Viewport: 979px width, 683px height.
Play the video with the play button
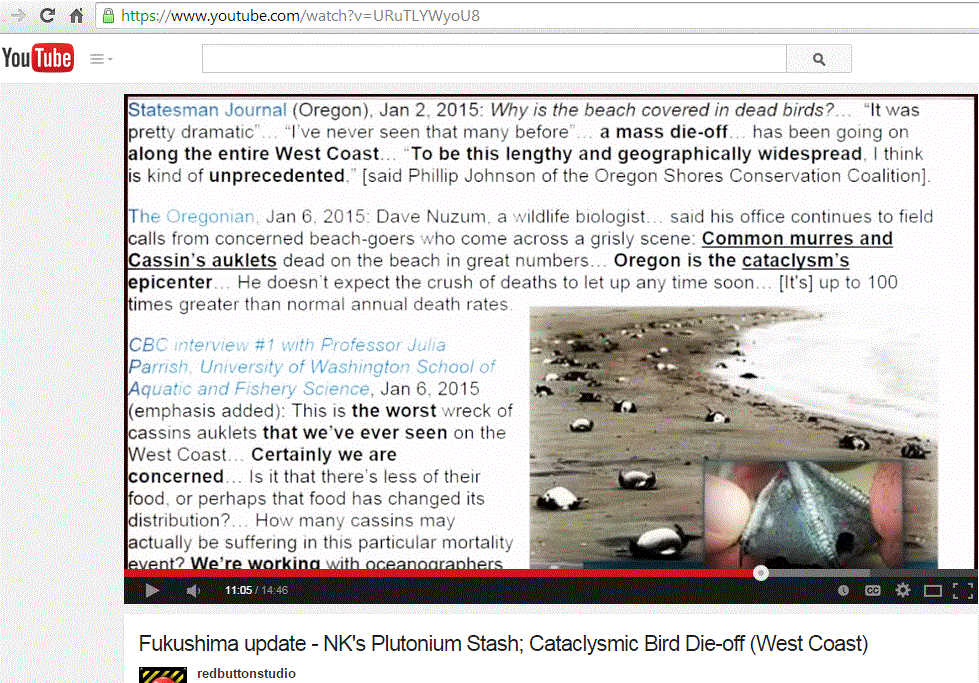pos(152,590)
